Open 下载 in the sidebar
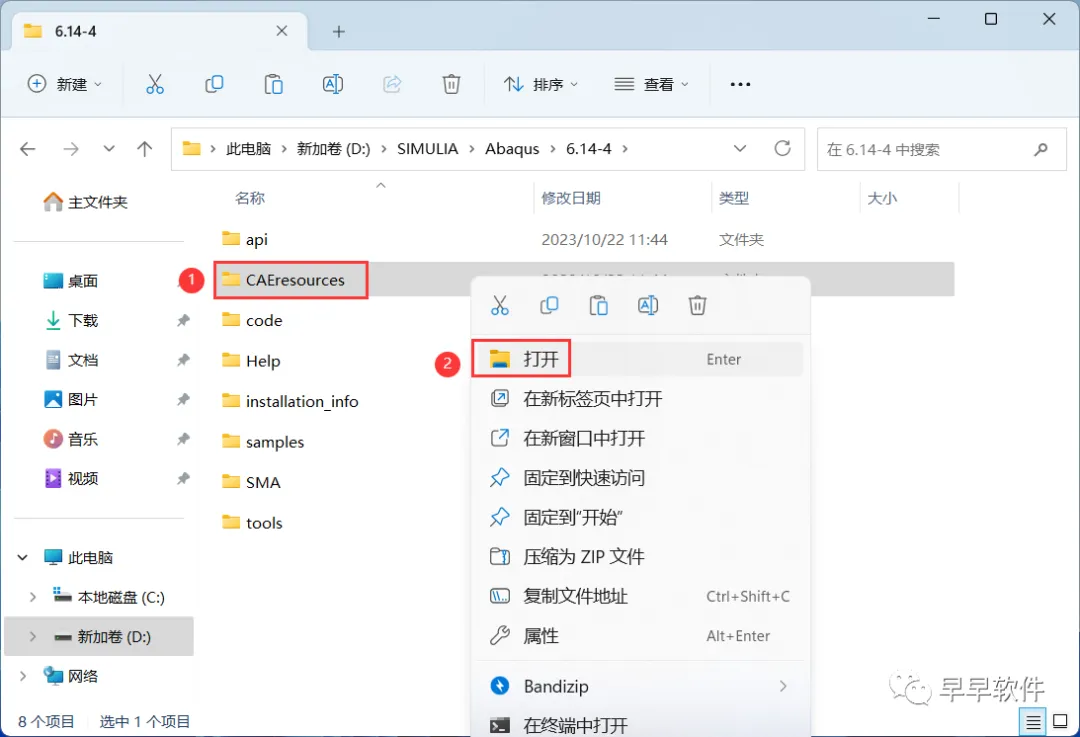The height and width of the screenshot is (737, 1080). coord(71,320)
